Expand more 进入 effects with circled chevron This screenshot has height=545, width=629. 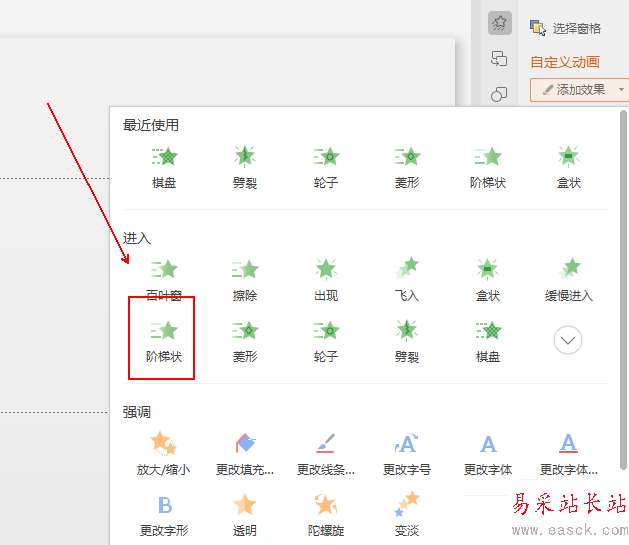point(568,340)
